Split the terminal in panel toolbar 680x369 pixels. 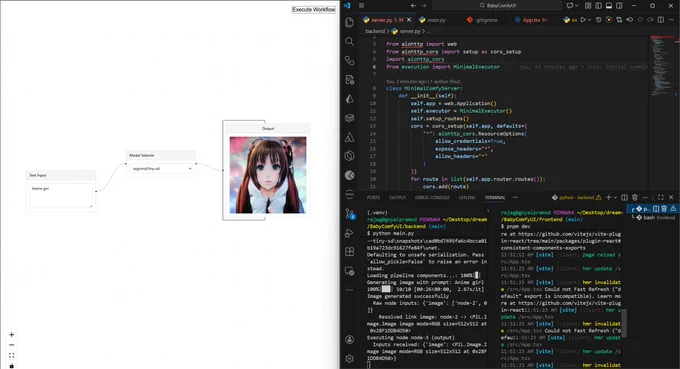[x=624, y=197]
